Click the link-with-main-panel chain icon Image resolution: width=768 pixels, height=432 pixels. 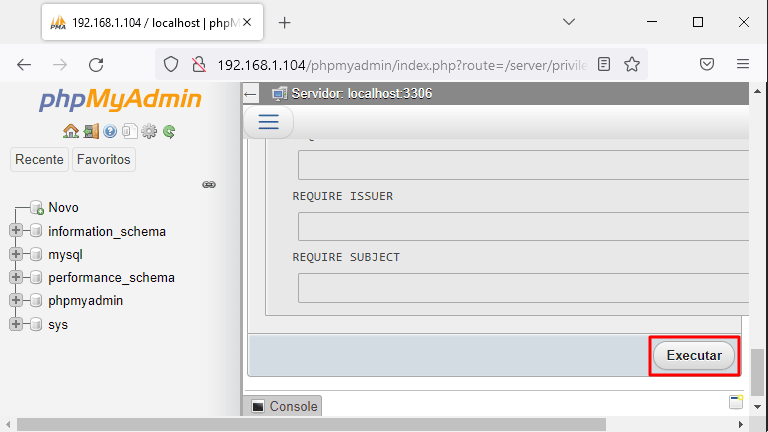pyautogui.click(x=209, y=185)
